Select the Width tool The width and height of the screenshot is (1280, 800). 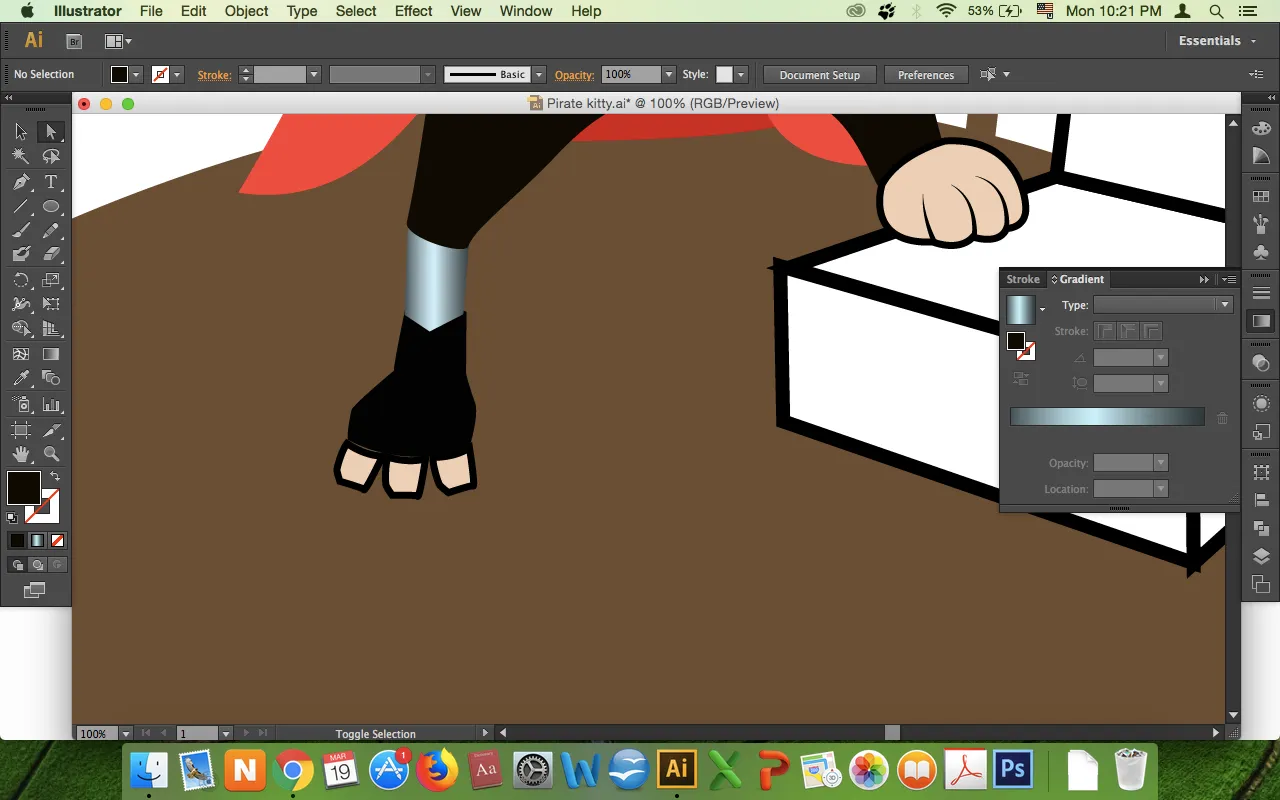coord(21,305)
